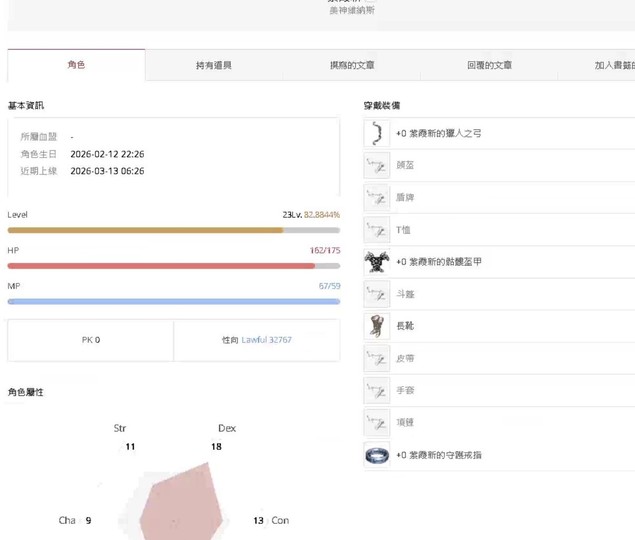Image resolution: width=635 pixels, height=540 pixels.
Task: Click the skull armor equipment icon
Action: click(377, 262)
